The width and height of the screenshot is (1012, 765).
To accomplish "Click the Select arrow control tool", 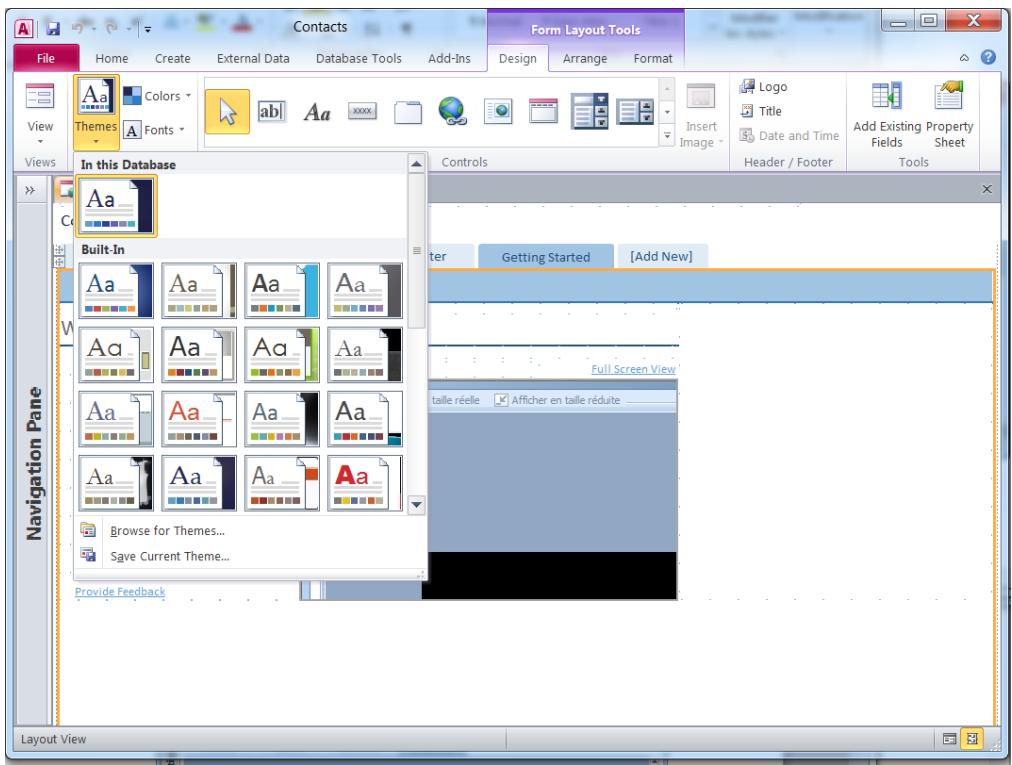I will (227, 112).
